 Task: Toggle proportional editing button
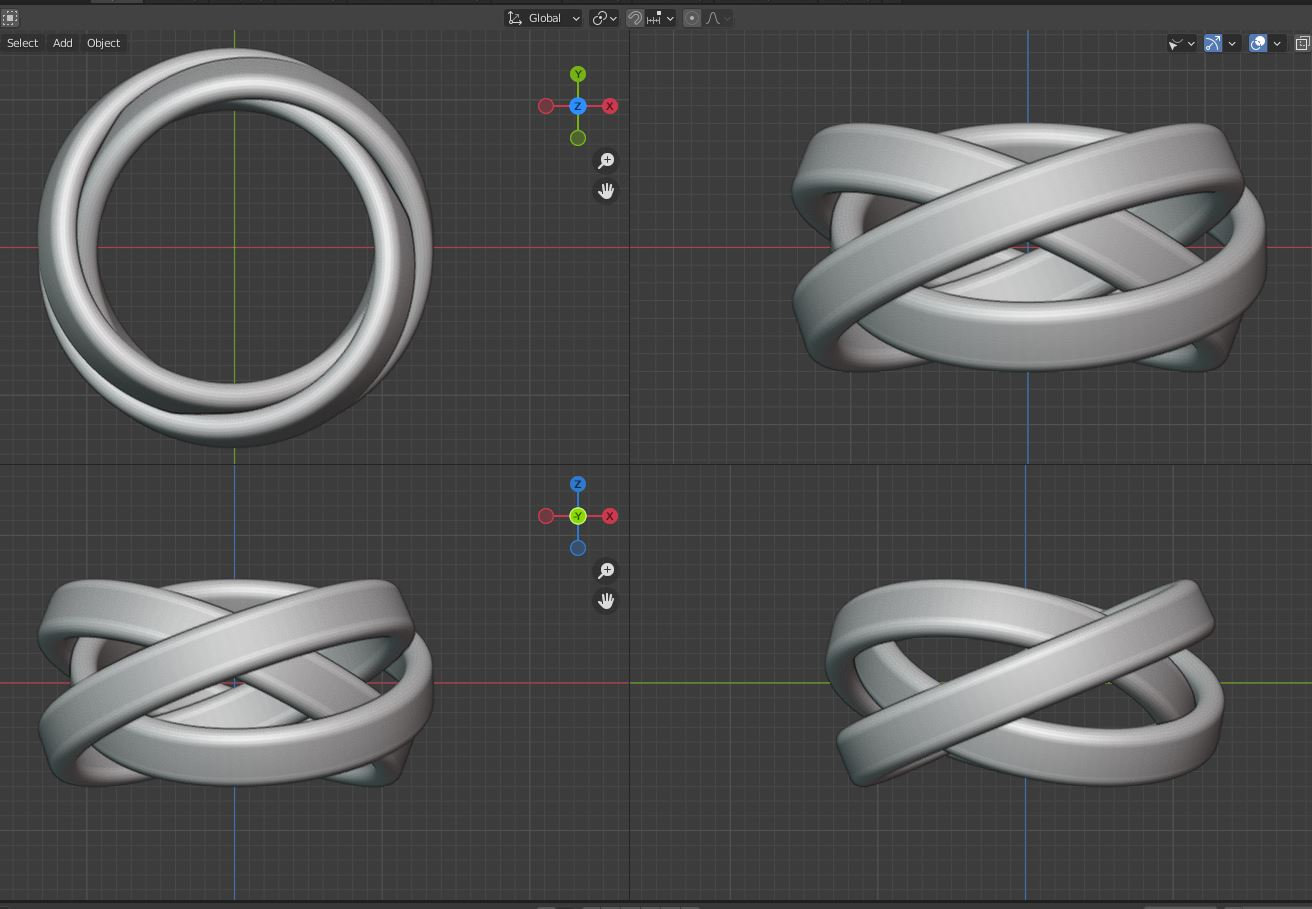pos(692,18)
